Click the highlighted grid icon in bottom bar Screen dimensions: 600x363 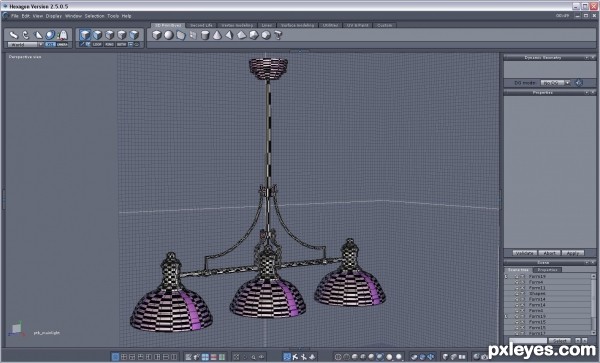205,357
